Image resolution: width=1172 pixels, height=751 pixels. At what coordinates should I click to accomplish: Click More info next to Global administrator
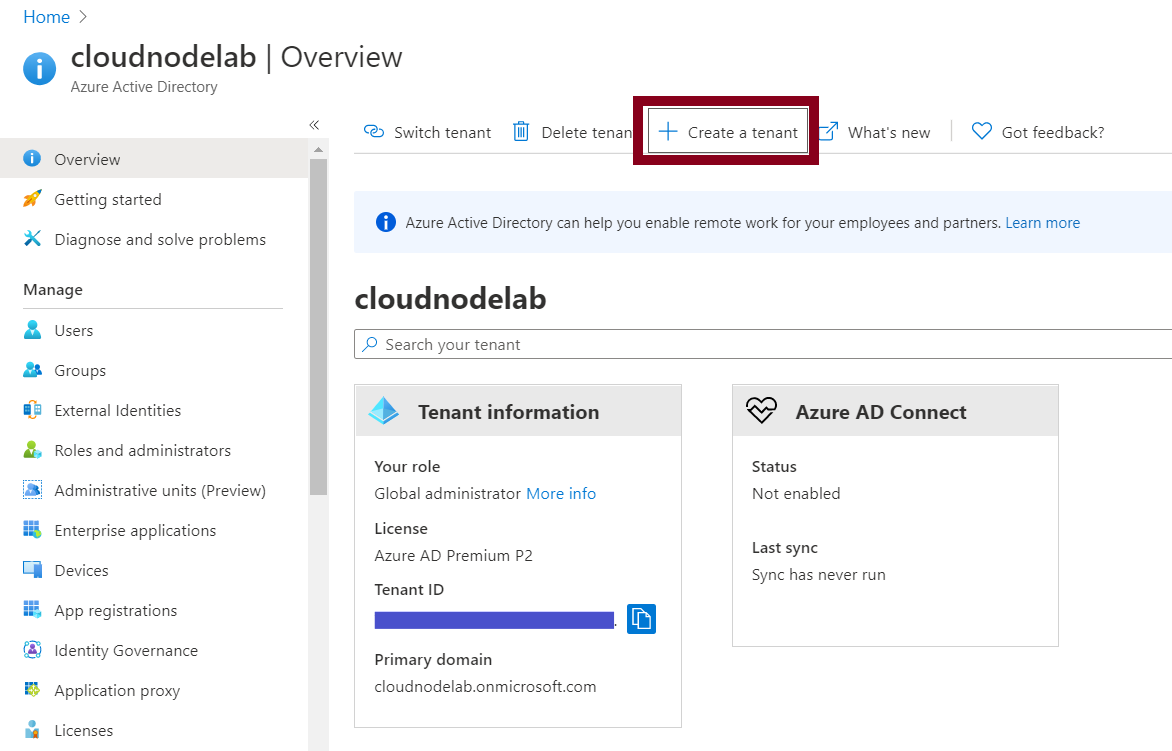point(560,493)
